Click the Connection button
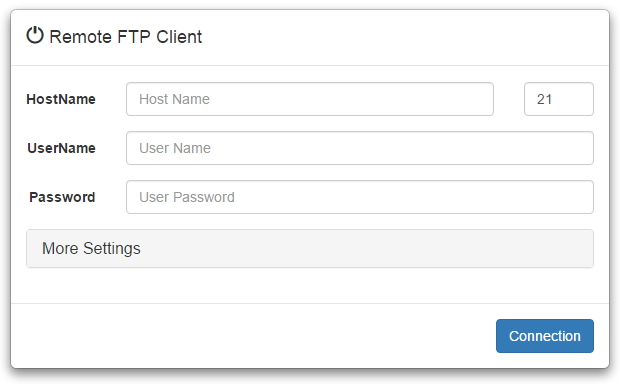The height and width of the screenshot is (384, 620). [x=544, y=336]
